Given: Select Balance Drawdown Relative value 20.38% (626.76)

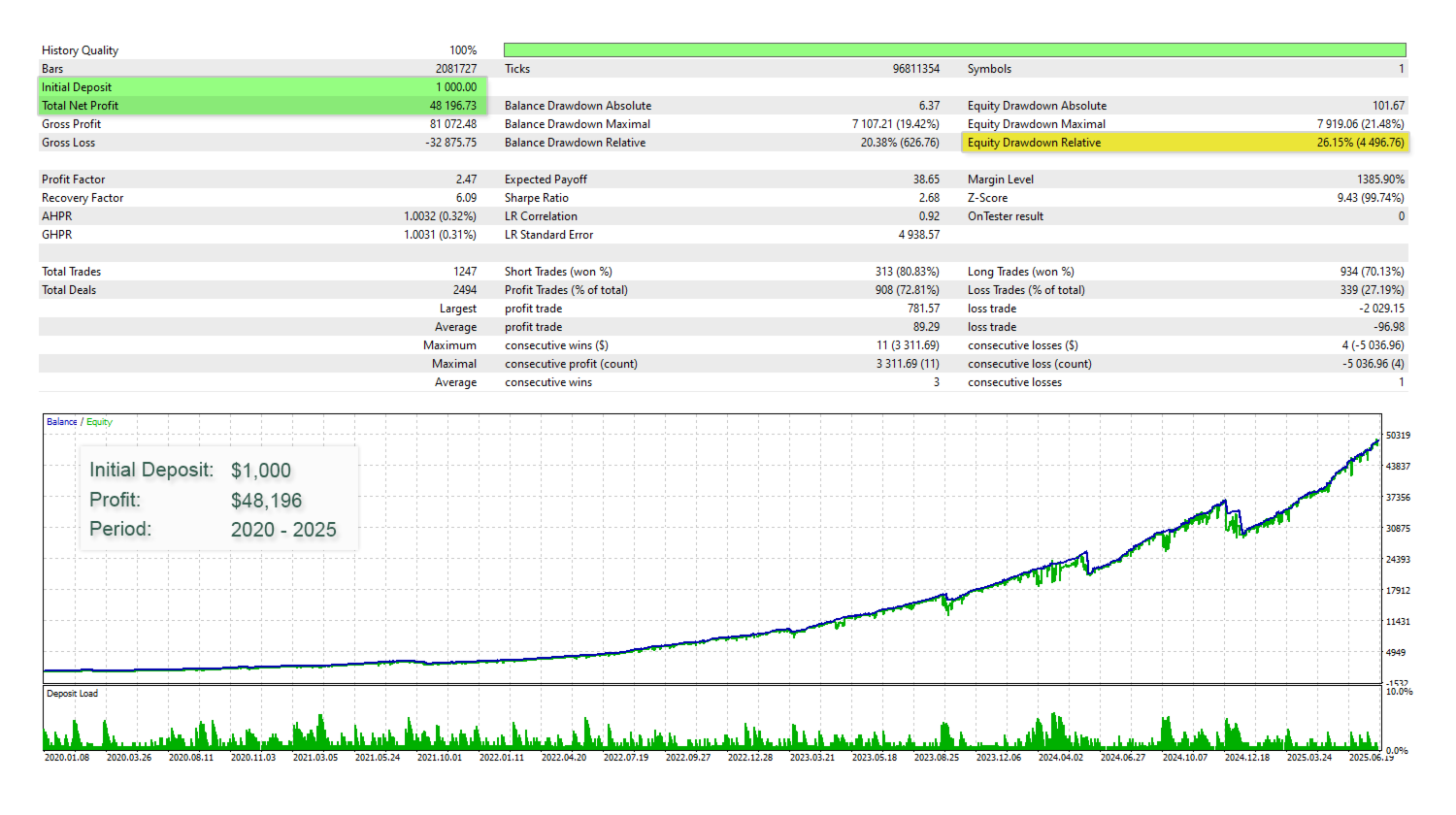Looking at the screenshot, I should (900, 143).
